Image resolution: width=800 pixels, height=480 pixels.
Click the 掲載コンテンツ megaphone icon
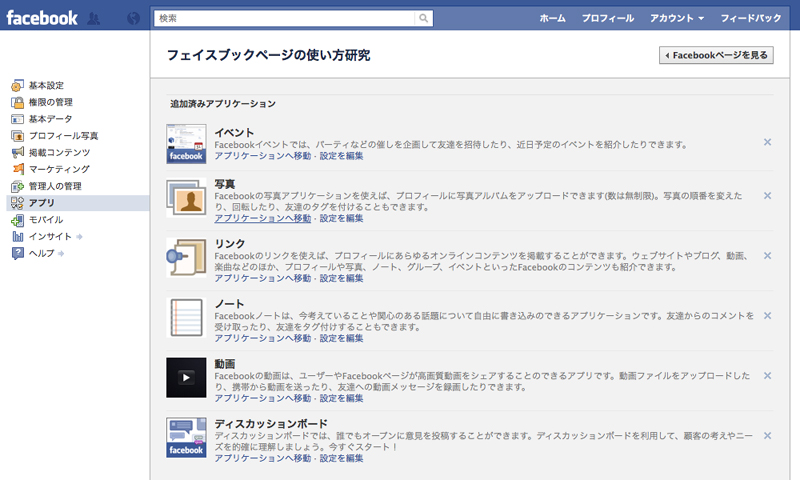[x=17, y=153]
